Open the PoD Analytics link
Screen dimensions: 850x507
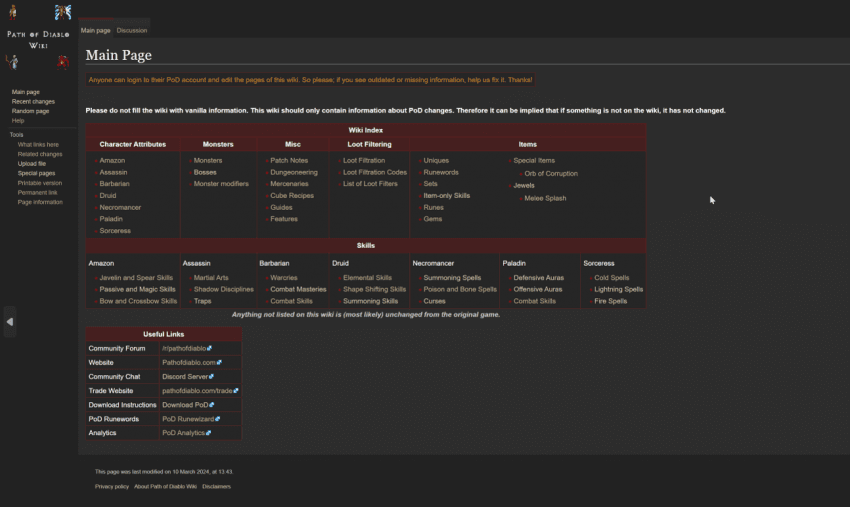point(186,433)
